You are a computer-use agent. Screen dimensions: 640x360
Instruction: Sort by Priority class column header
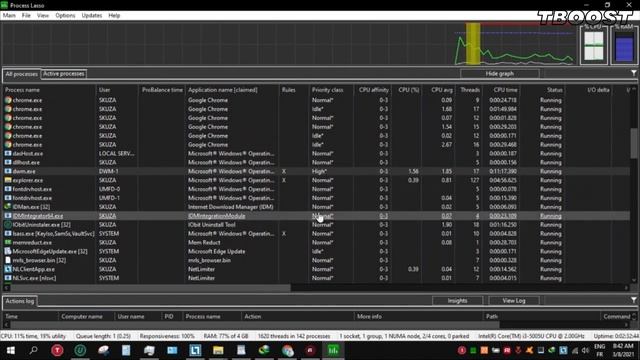(x=331, y=90)
